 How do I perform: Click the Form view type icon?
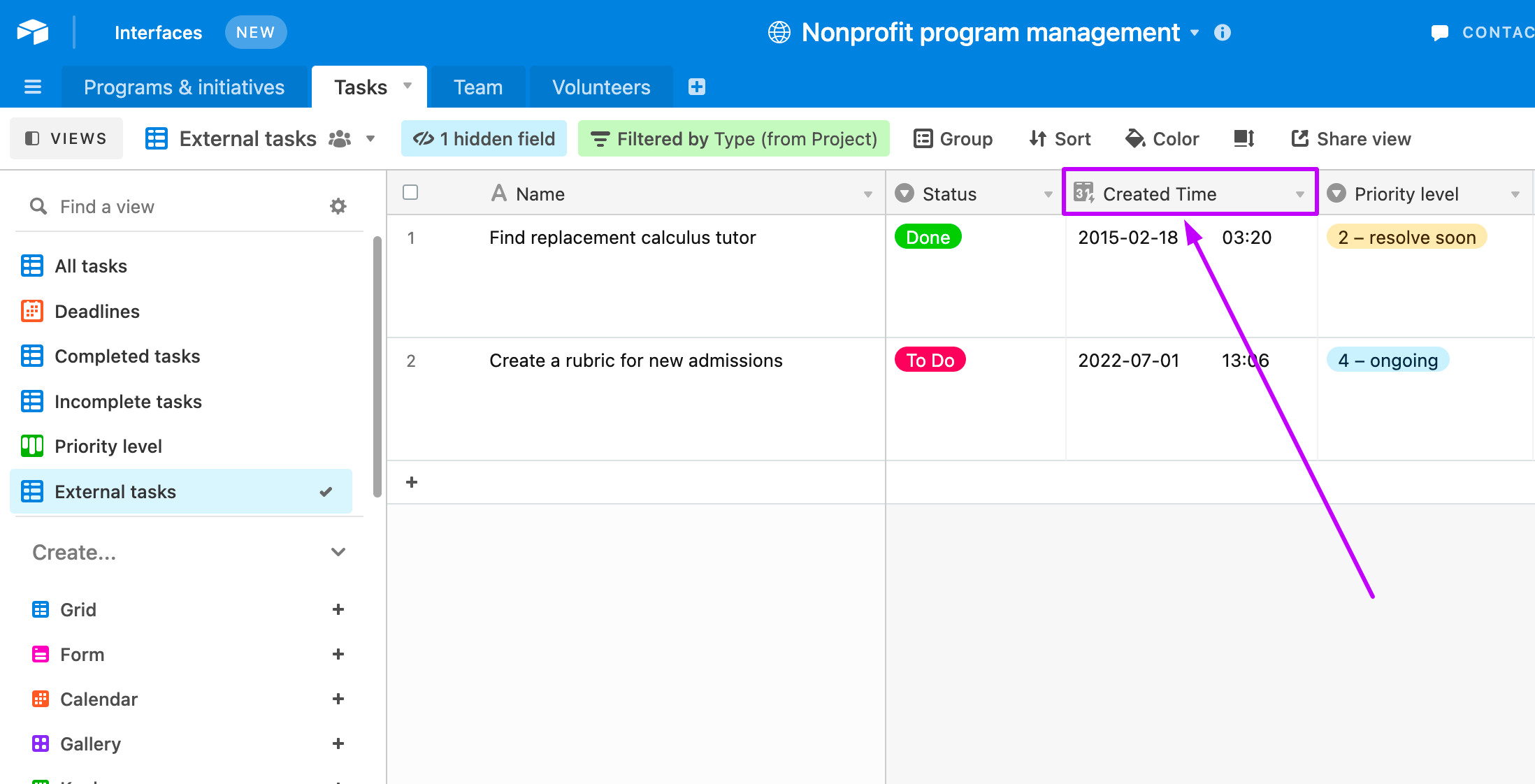point(41,654)
